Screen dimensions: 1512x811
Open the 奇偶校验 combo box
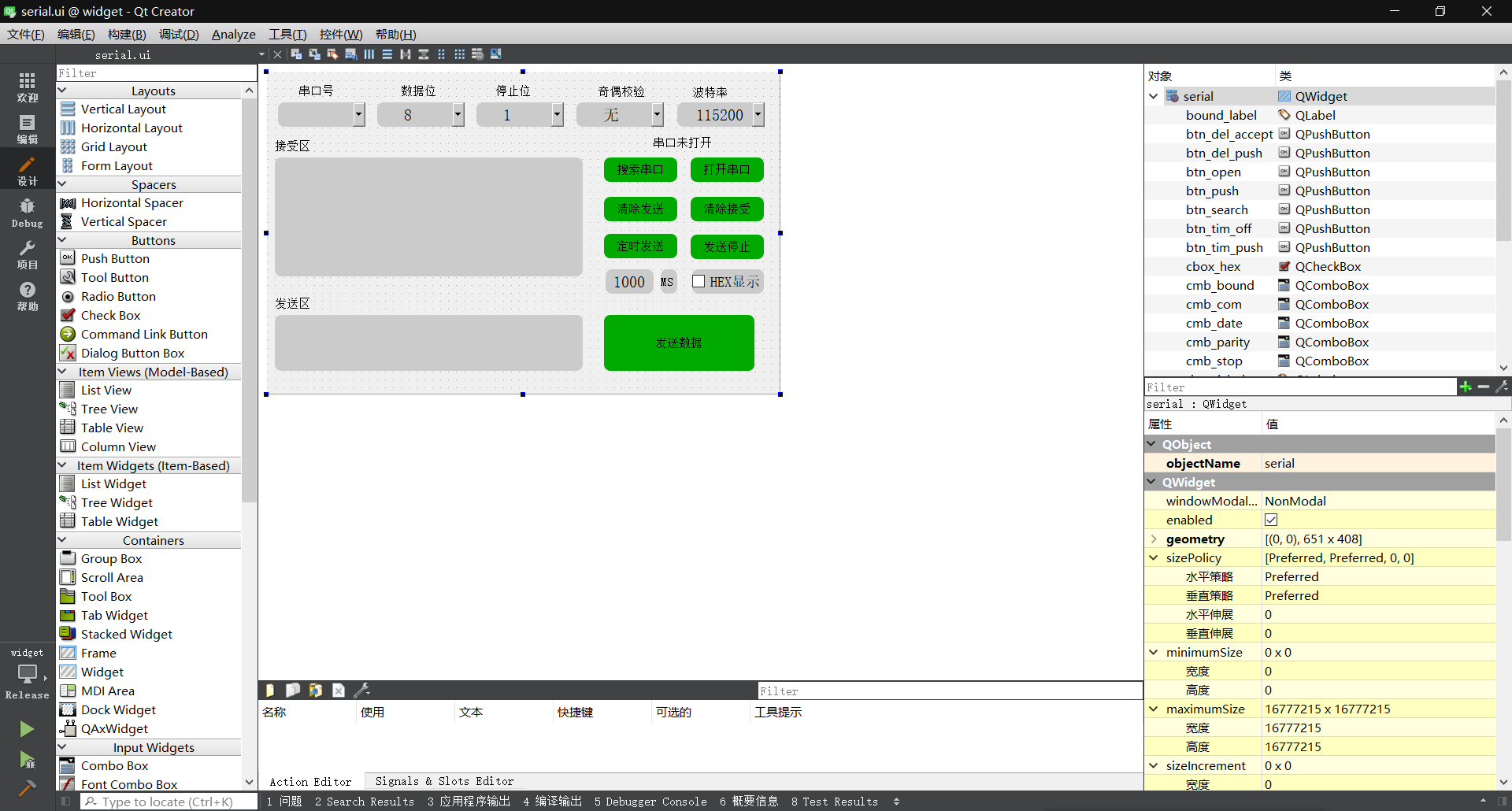pyautogui.click(x=620, y=115)
